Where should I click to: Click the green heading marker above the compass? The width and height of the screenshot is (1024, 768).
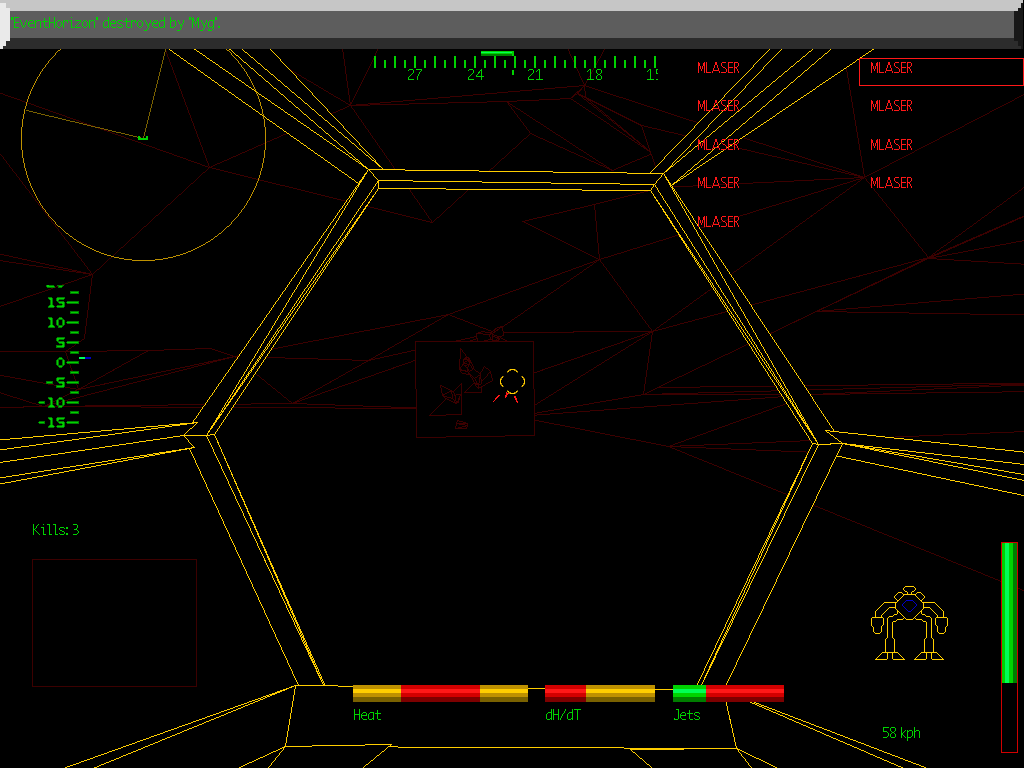point(497,53)
